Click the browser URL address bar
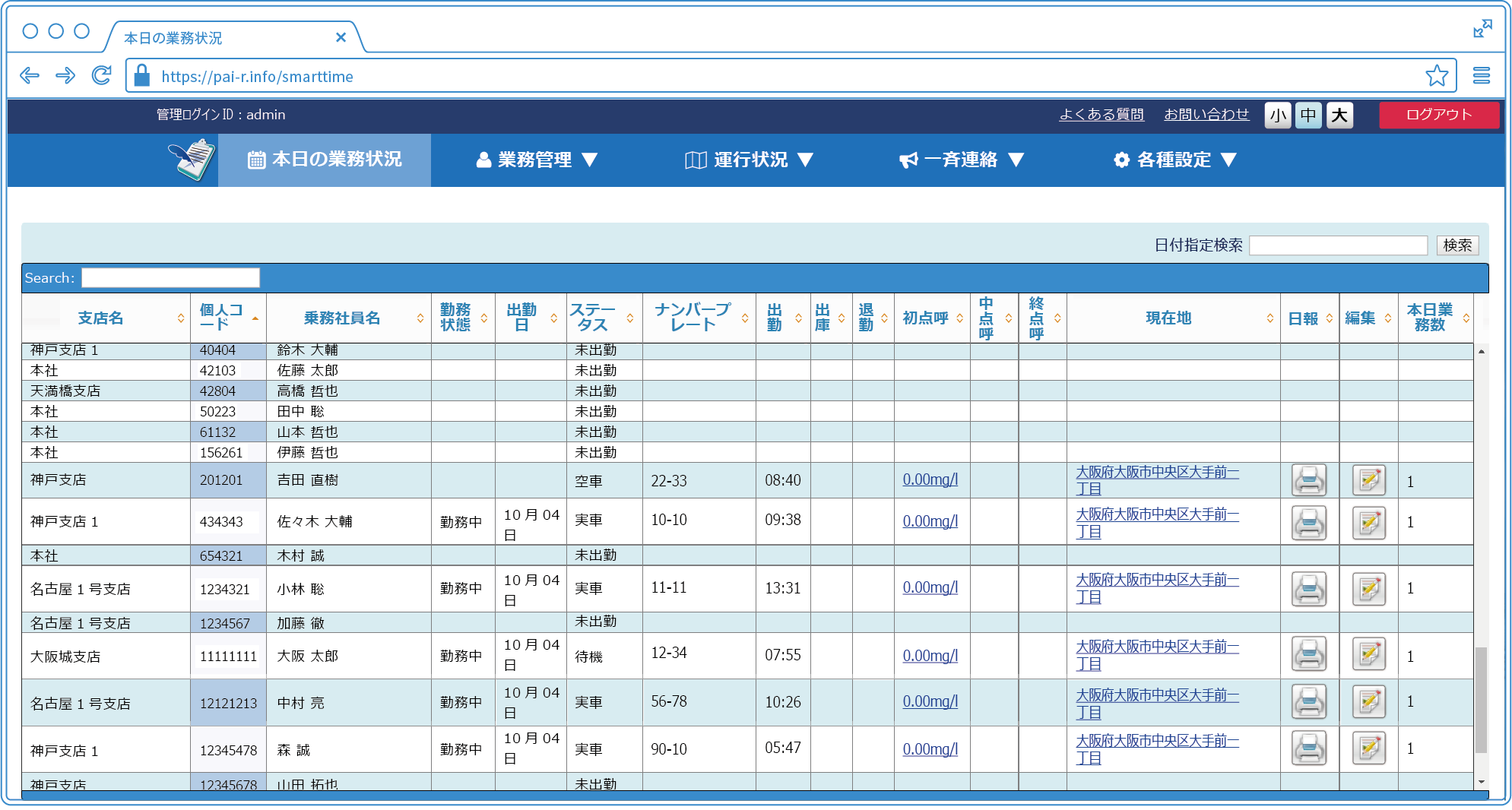Viewport: 1512px width, 810px height. 791,76
